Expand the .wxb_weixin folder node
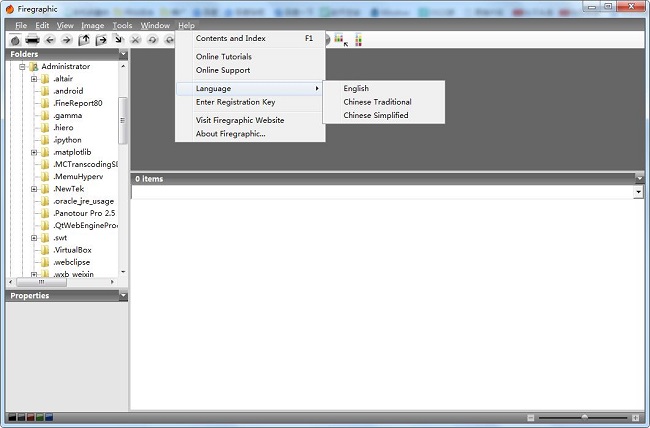This screenshot has height=428, width=650. click(x=34, y=274)
